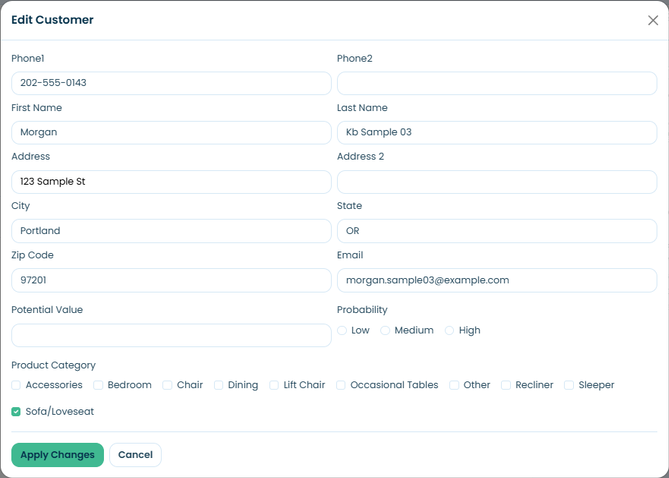
Task: Check the Occasional Tables category
Action: (x=340, y=385)
